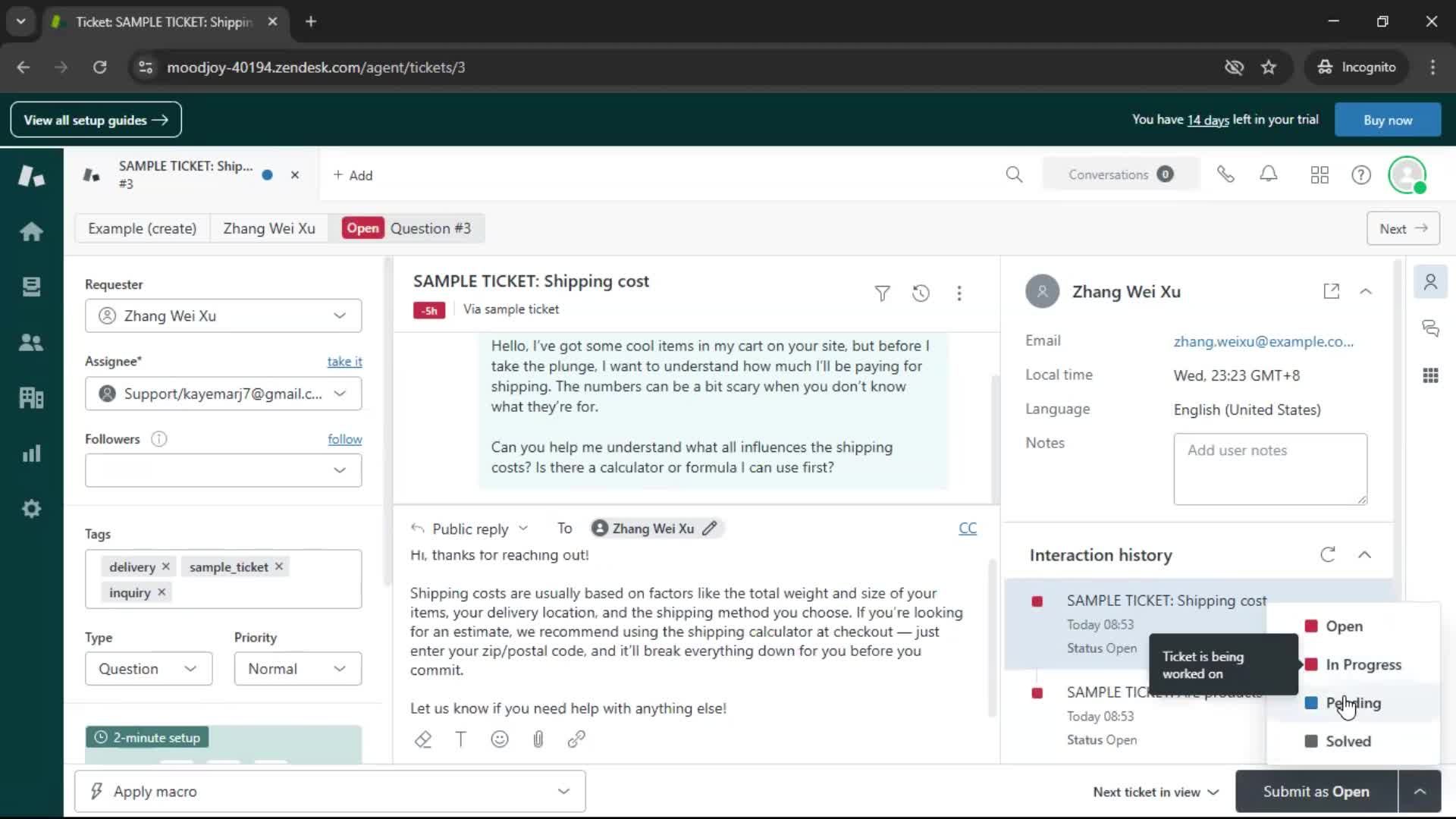Image resolution: width=1456 pixels, height=819 pixels.
Task: Open the Requester dropdown
Action: tap(223, 316)
